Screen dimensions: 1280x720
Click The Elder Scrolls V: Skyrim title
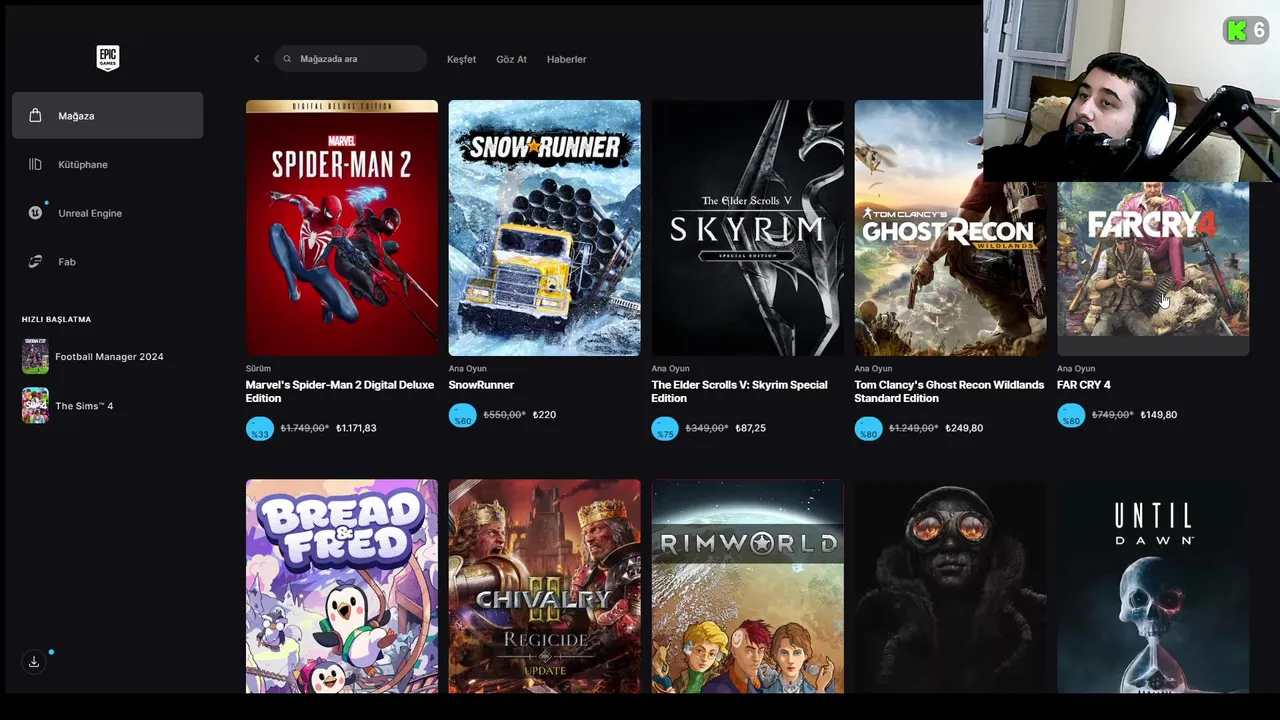click(x=739, y=391)
